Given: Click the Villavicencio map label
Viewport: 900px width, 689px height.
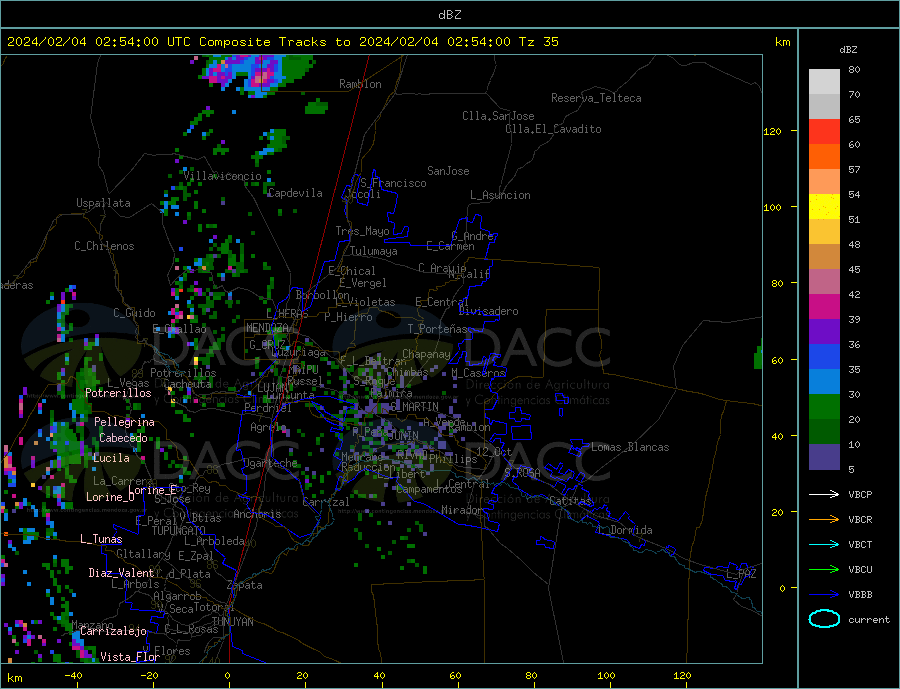Looking at the screenshot, I should [x=223, y=176].
